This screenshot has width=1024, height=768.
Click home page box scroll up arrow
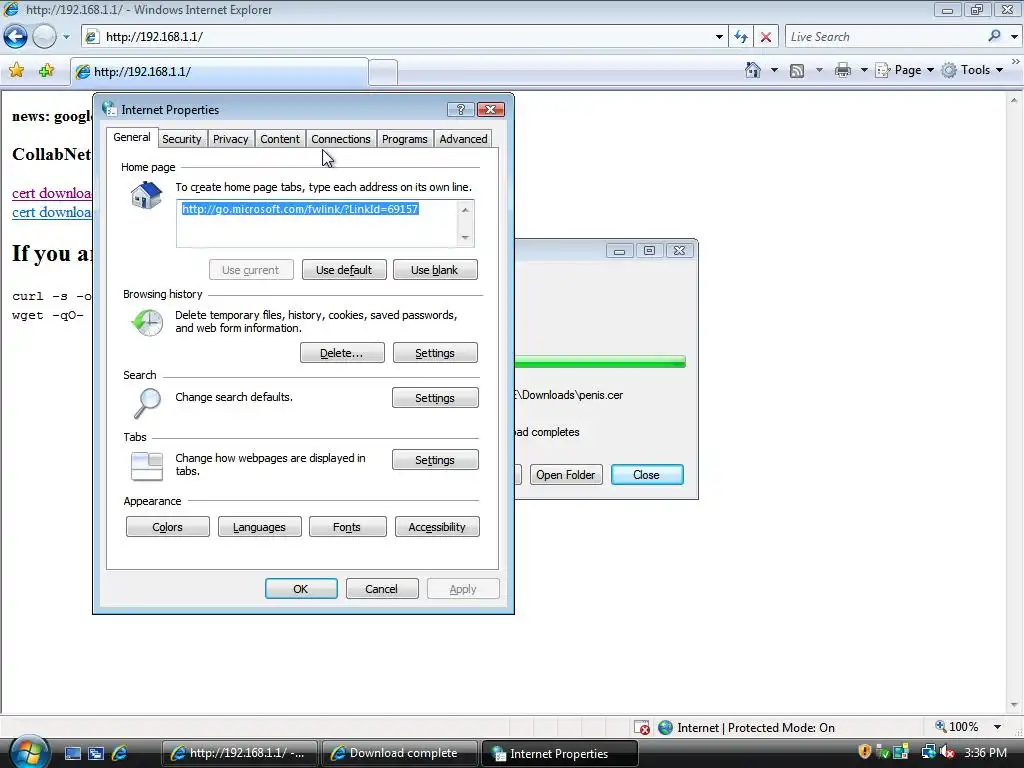tap(465, 210)
